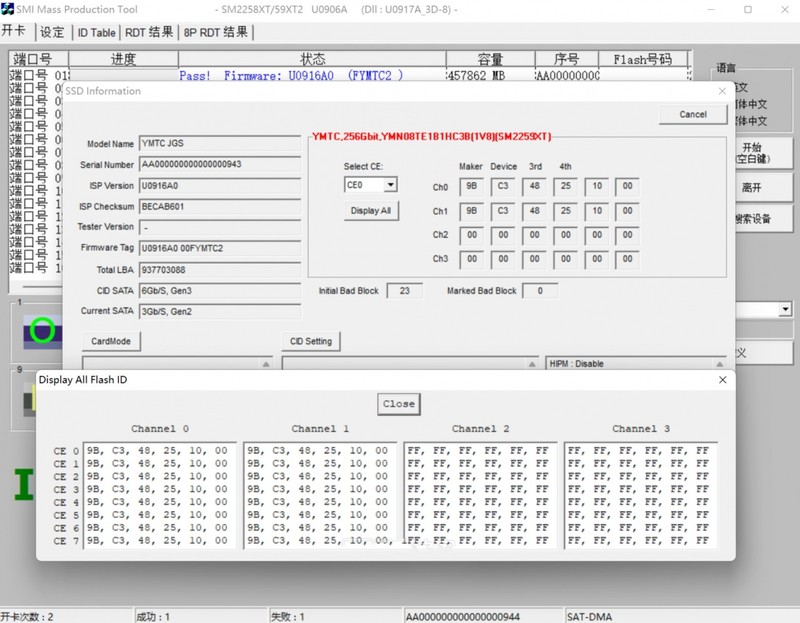Click the port 1 green circle status icon
The height and width of the screenshot is (623, 800).
coord(42,329)
